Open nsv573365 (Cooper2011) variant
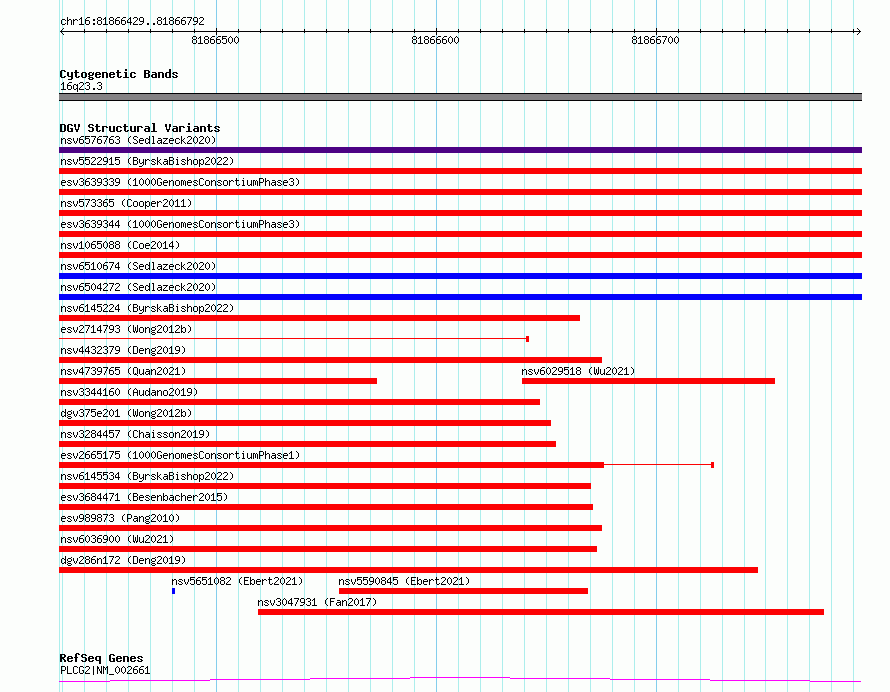The image size is (890, 692). pos(126,203)
